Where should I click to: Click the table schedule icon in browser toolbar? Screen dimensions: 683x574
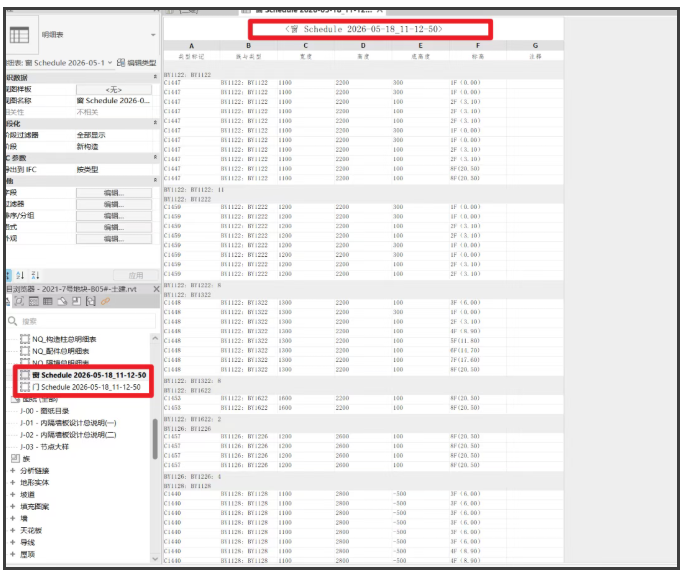tap(48, 301)
